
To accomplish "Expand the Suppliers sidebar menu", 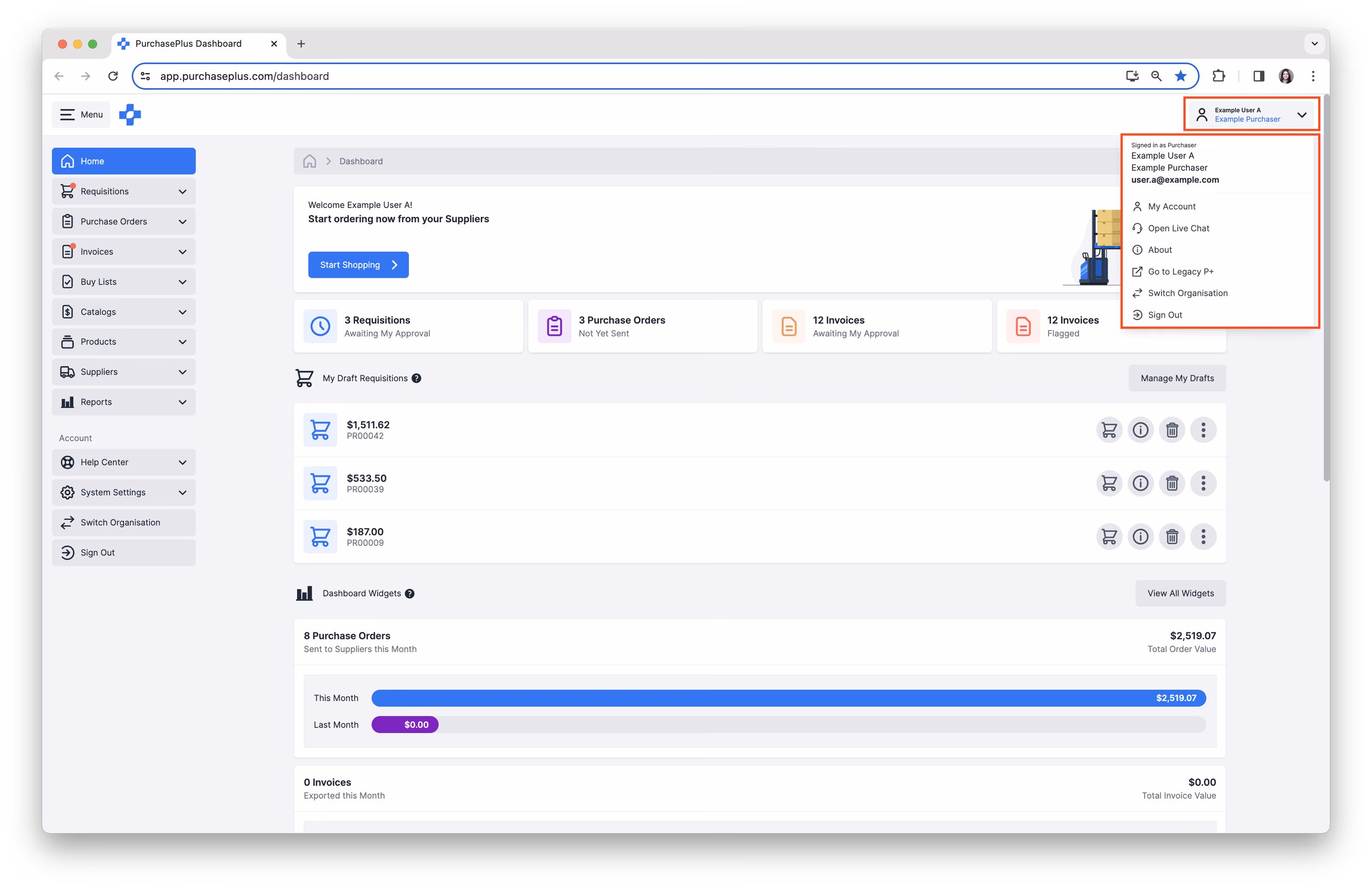I will pos(123,372).
